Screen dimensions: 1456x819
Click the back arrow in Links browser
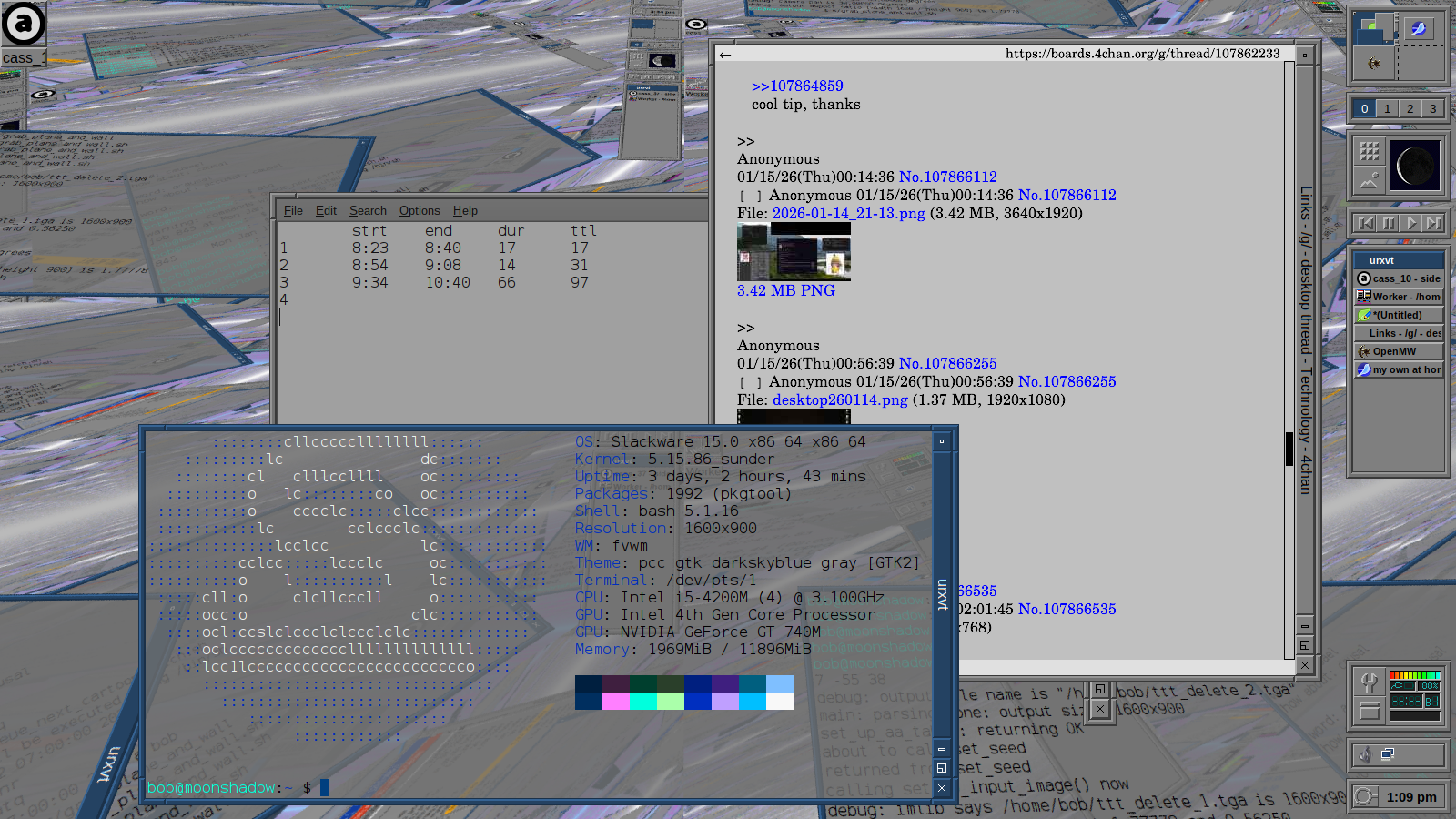725,56
